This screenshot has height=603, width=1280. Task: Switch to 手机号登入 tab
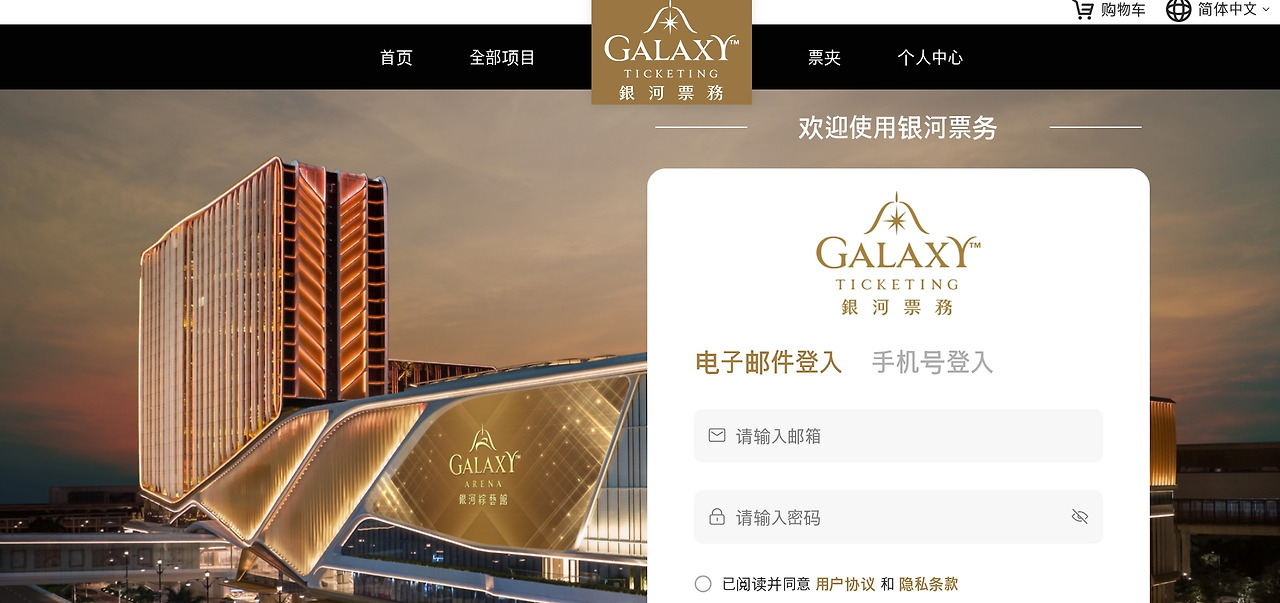[x=933, y=362]
